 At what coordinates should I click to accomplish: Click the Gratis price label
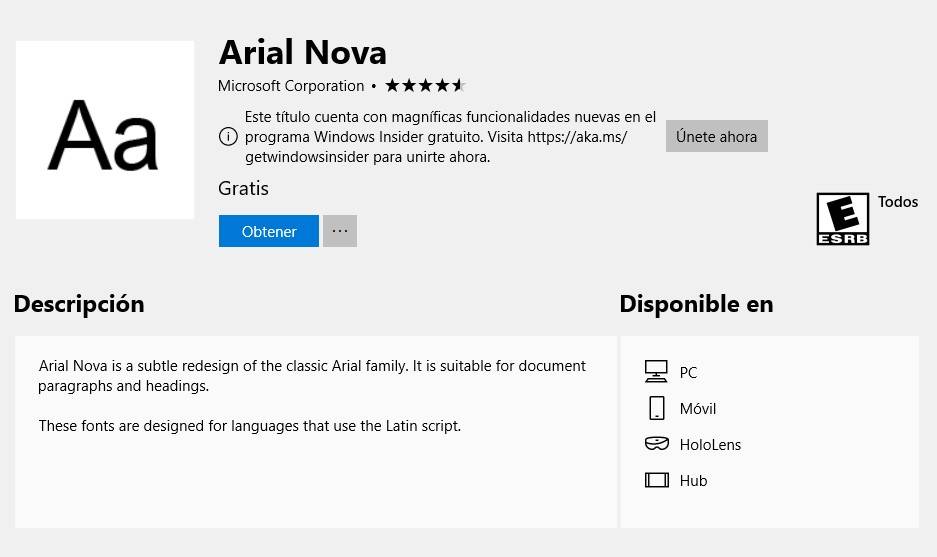click(x=243, y=188)
